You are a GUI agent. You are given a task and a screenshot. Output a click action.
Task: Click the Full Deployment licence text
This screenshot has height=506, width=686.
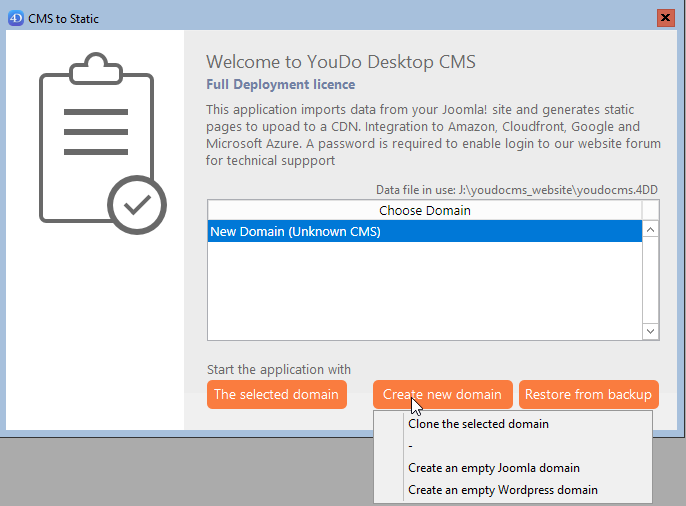(x=280, y=84)
